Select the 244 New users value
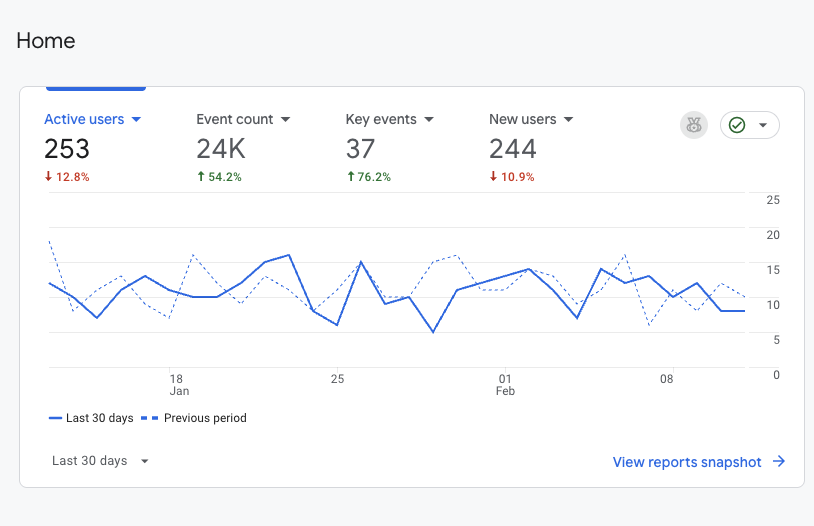 pyautogui.click(x=512, y=149)
